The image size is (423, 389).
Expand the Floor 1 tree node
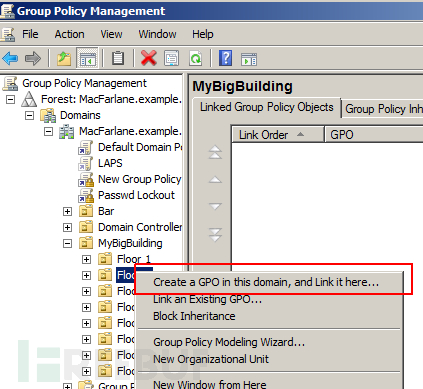(x=86, y=260)
